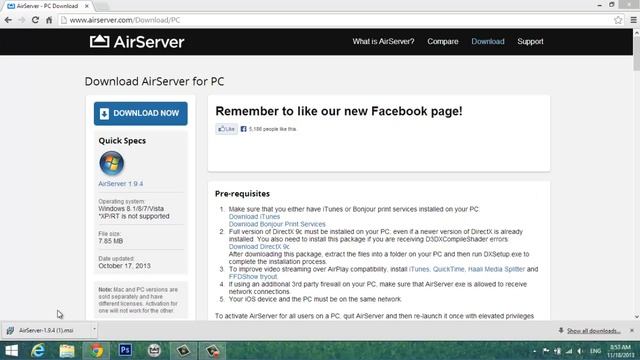Click the browser forward arrow
Image resolution: width=640 pixels, height=360 pixels.
[x=22, y=20]
